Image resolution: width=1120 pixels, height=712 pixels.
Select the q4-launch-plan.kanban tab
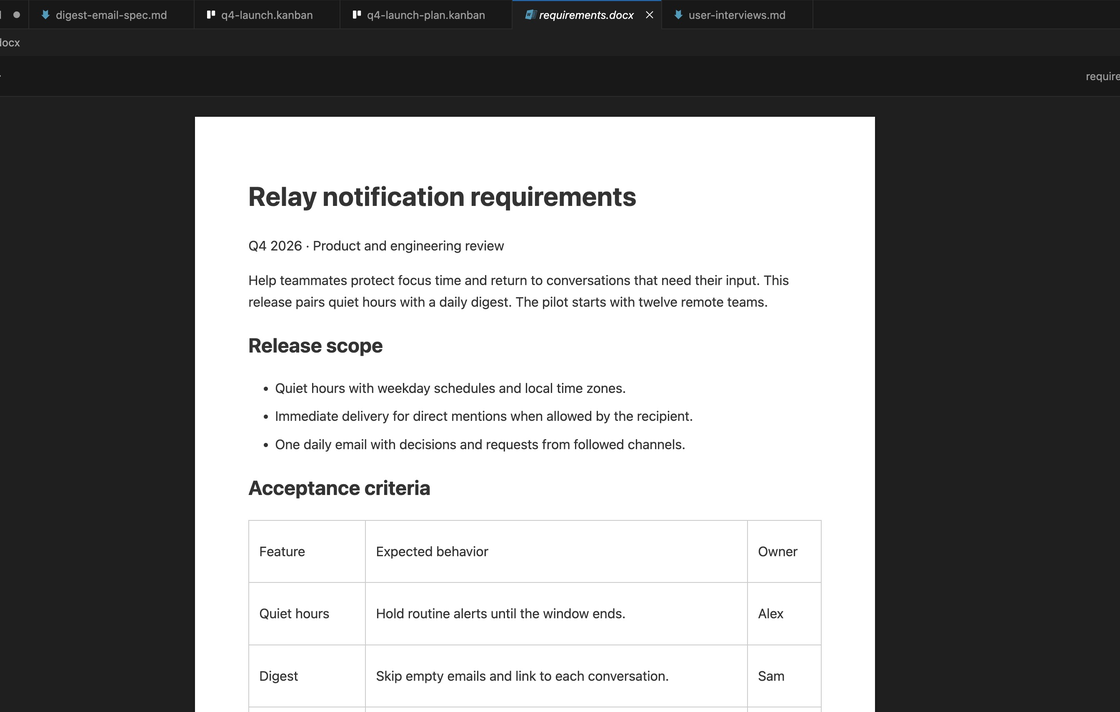click(426, 15)
